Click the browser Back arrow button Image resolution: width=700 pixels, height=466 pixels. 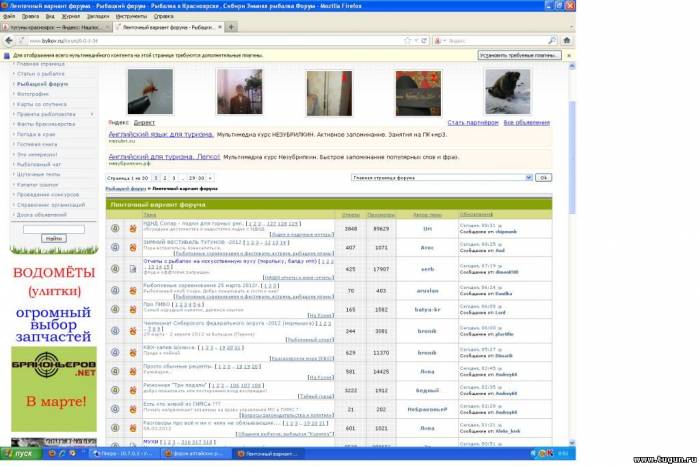[x=8, y=41]
